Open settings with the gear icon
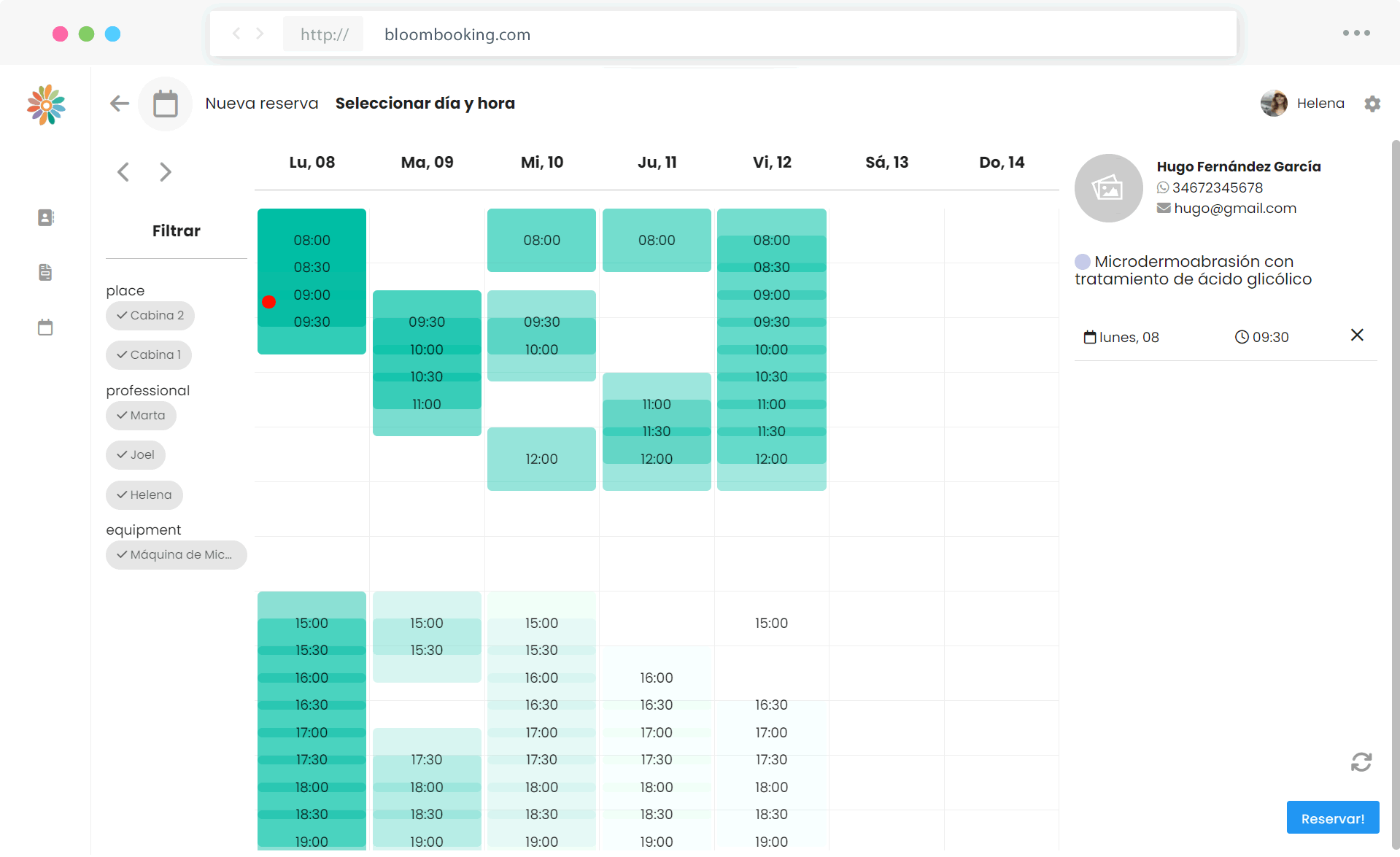The height and width of the screenshot is (857, 1400). point(1372,104)
